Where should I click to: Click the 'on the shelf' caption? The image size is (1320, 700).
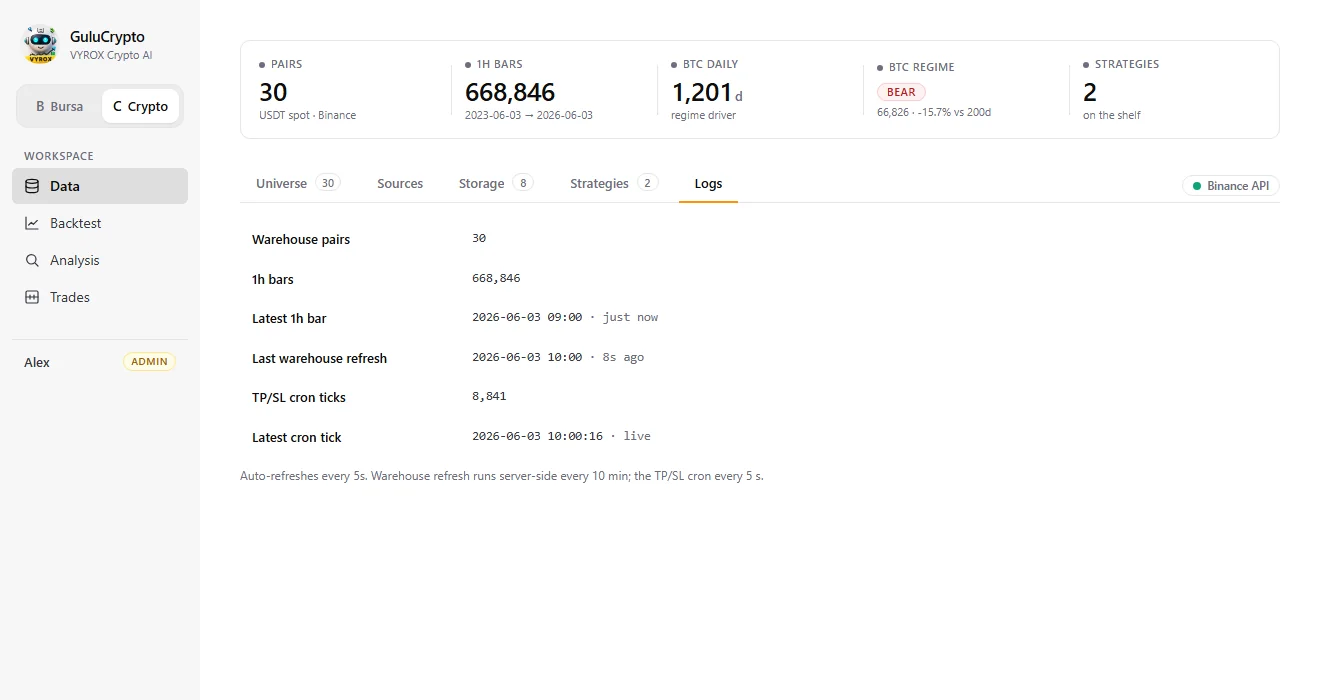1112,115
